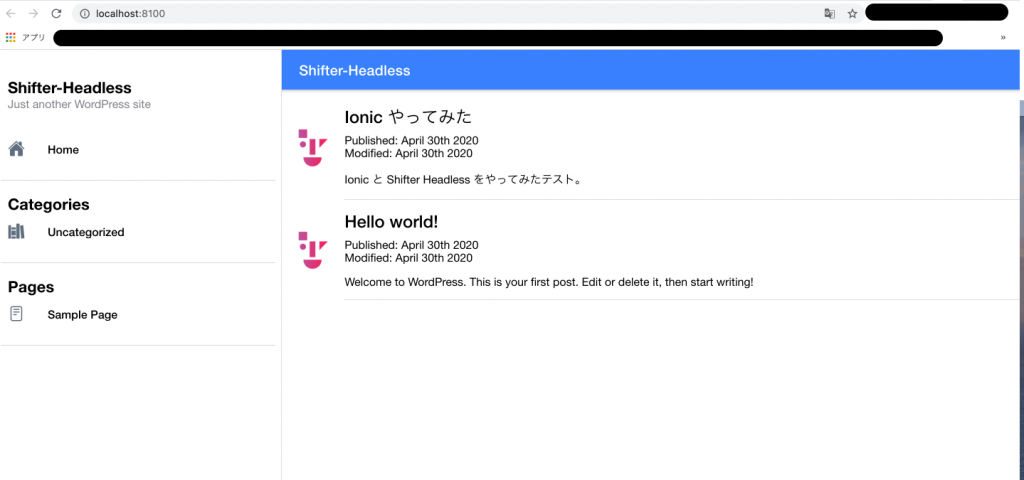Click the Uncategorized library books icon

(x=16, y=232)
